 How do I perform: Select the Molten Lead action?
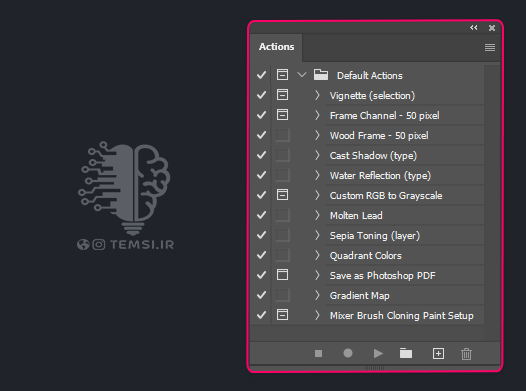coord(356,216)
